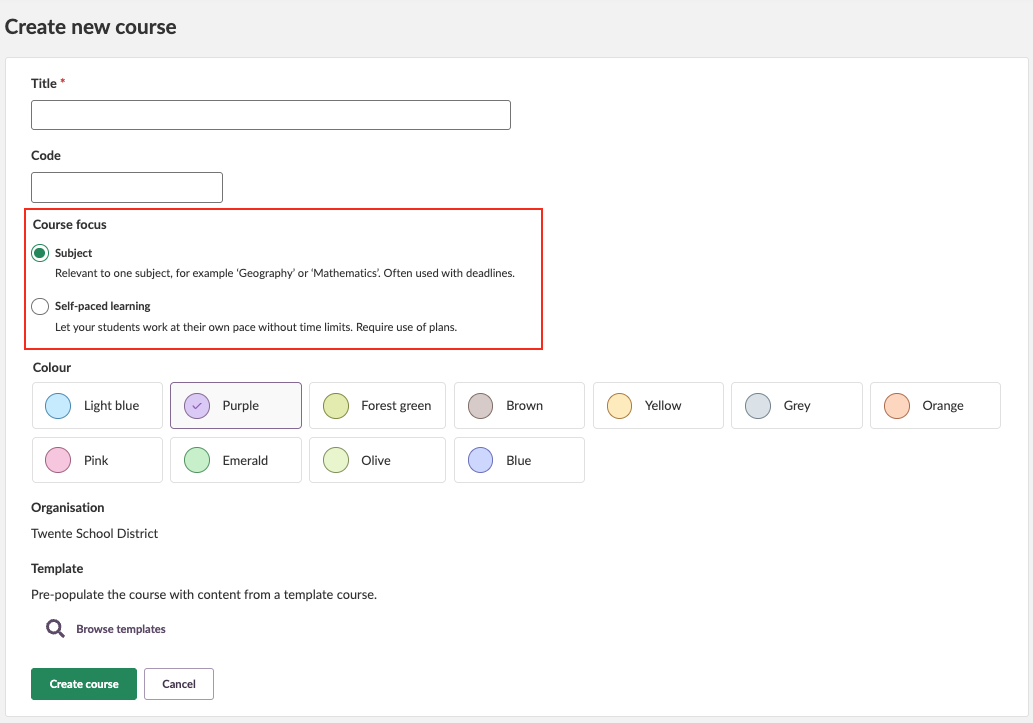Select the Olive colour option
1033x723 pixels.
point(375,461)
